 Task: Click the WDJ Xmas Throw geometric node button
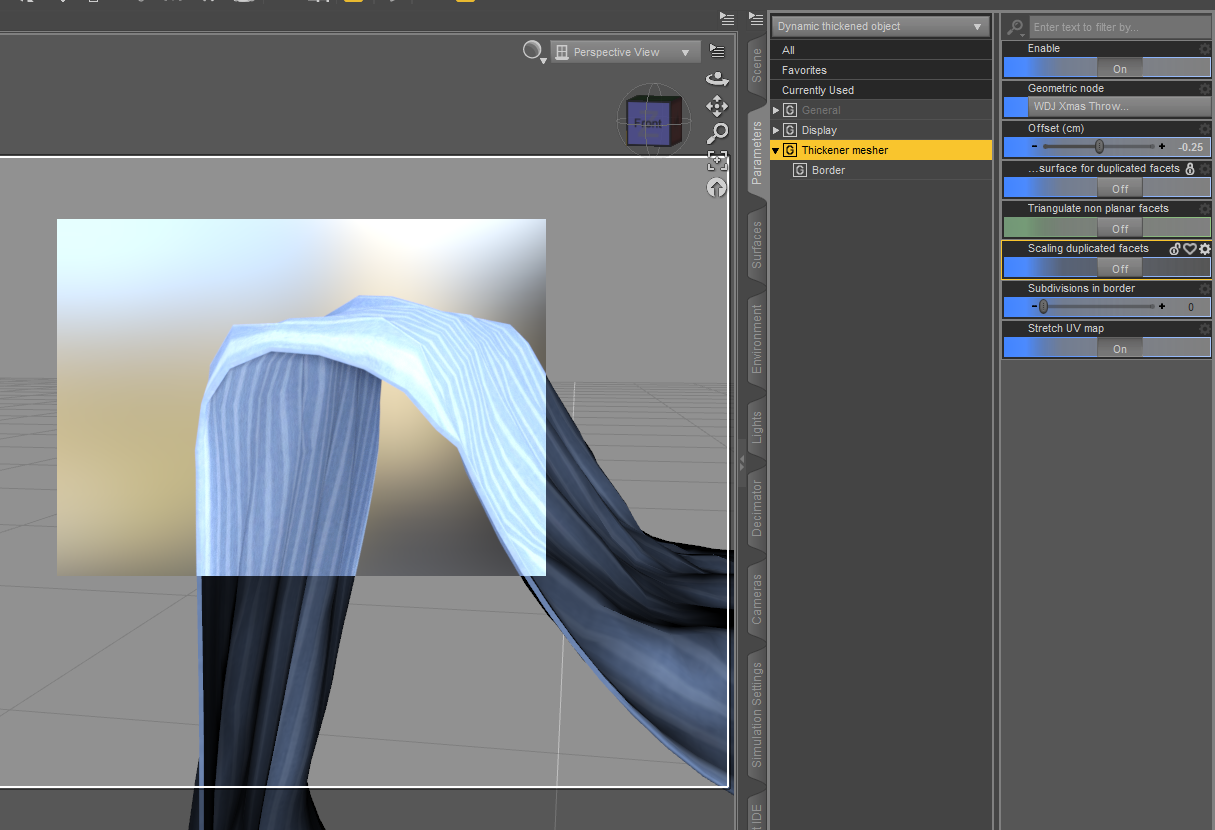(1118, 107)
